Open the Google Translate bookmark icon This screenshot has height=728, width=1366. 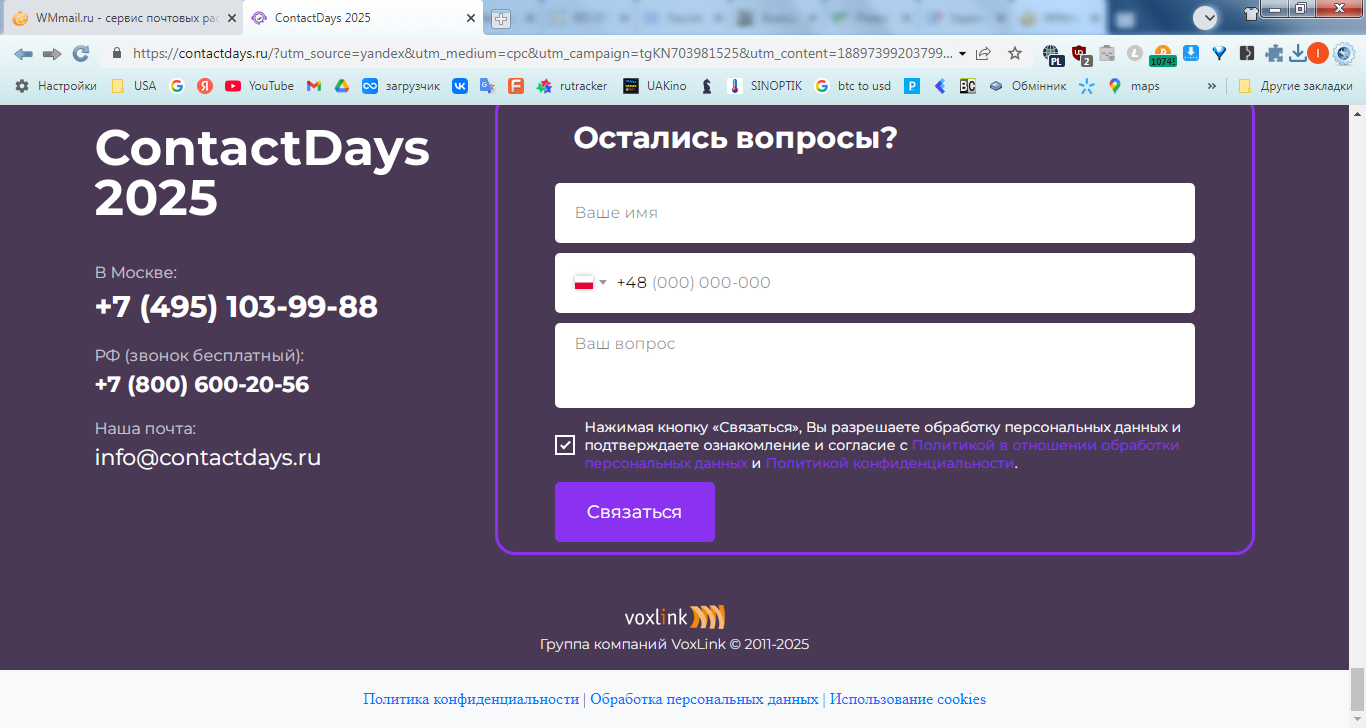point(488,86)
